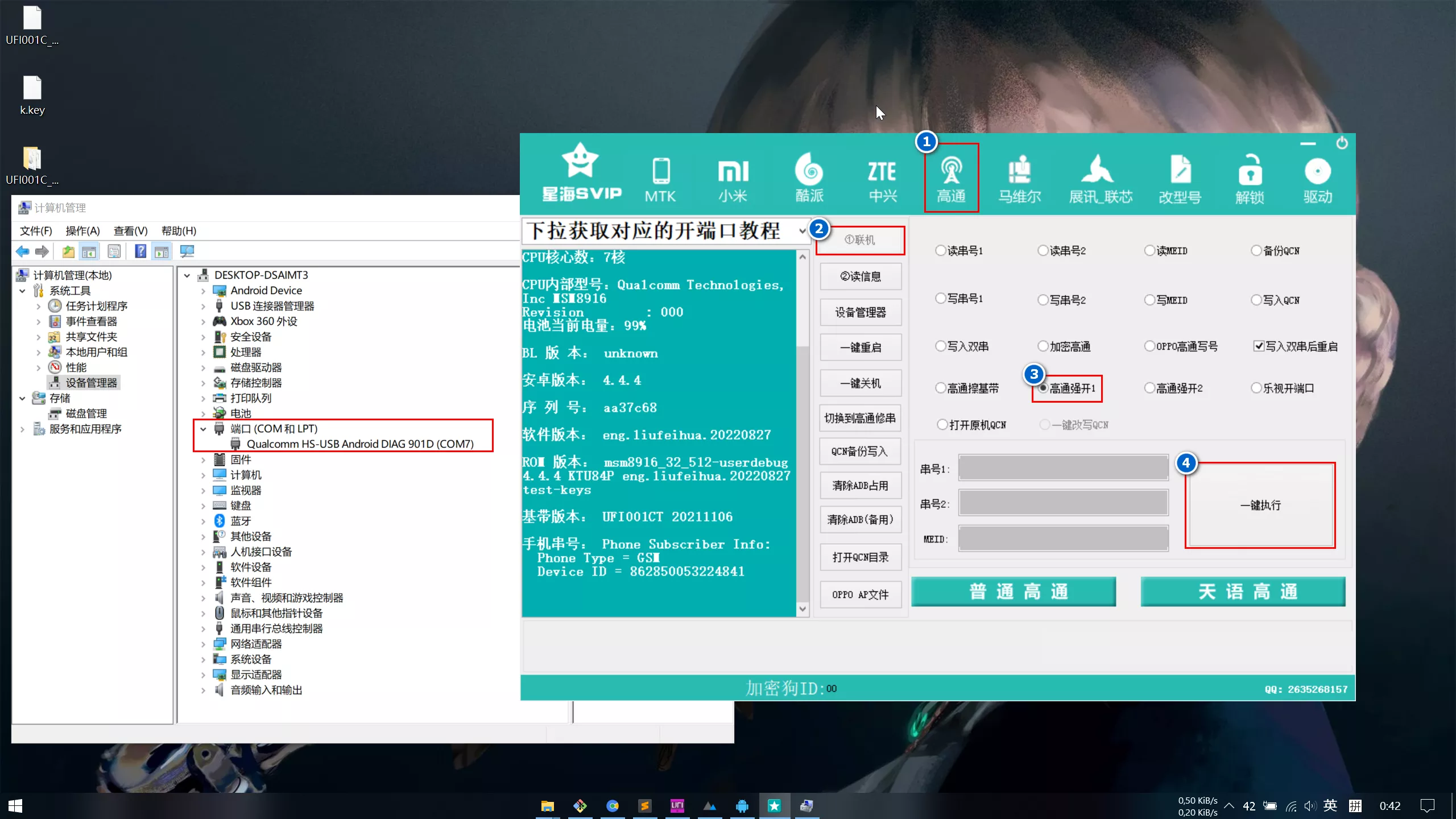The height and width of the screenshot is (819, 1456).
Task: Open the 下拉获取对应的开端口教程 dropdown
Action: [666, 231]
